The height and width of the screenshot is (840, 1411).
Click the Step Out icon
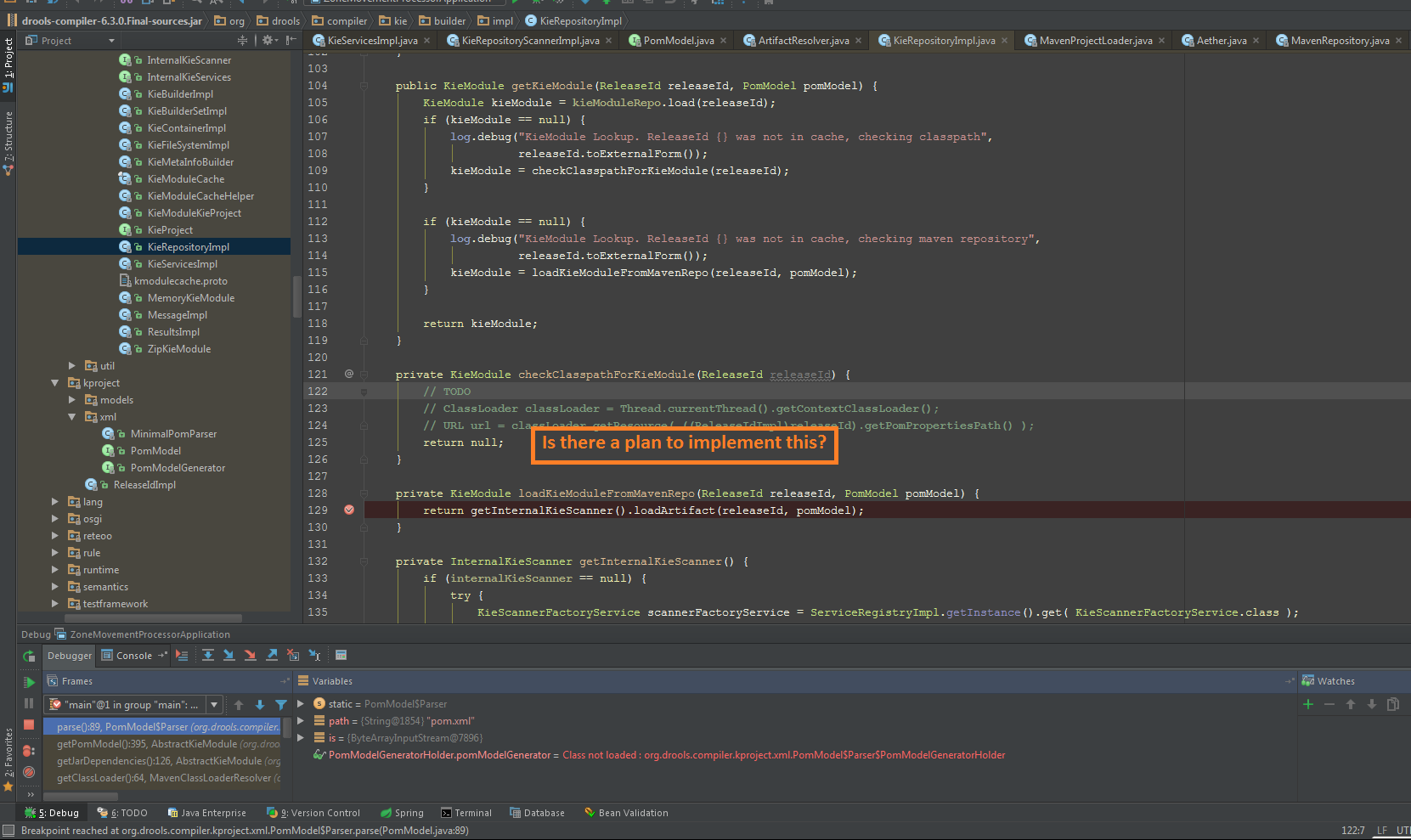pos(272,655)
